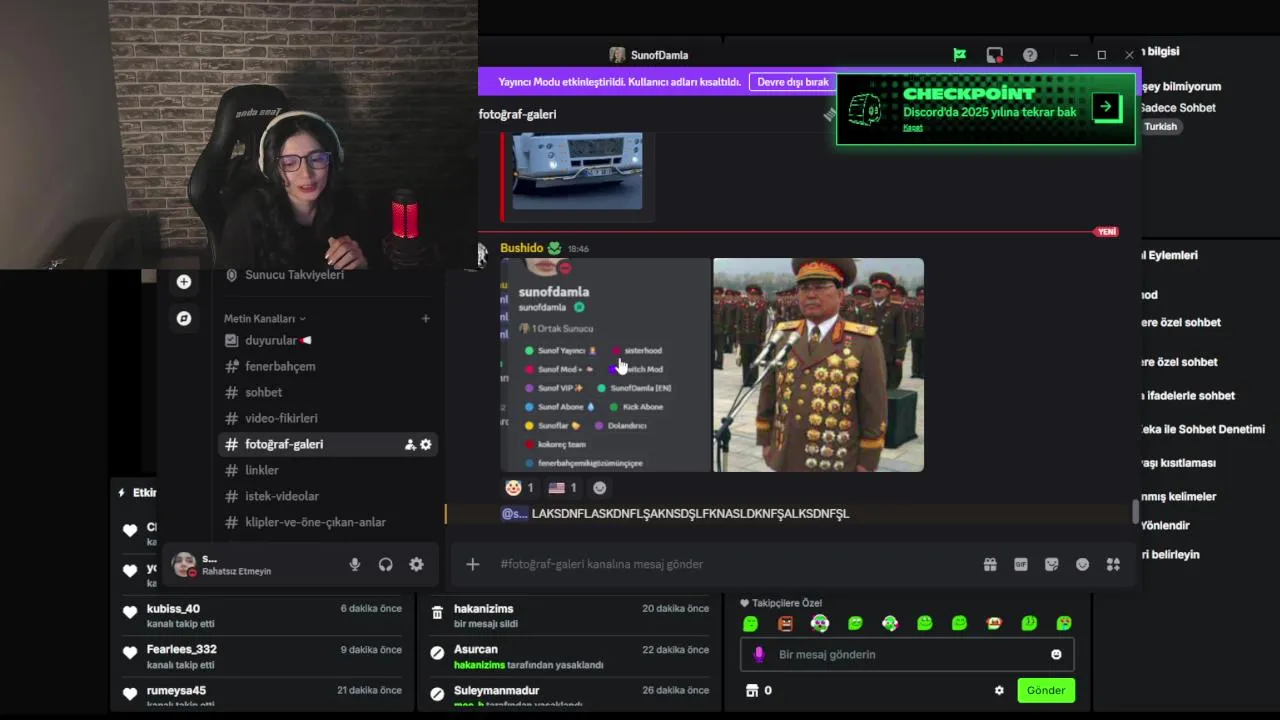Viewport: 1280px width, 720px height.
Task: Open Sunucu Takviyeleri server boosts
Action: coord(294,275)
